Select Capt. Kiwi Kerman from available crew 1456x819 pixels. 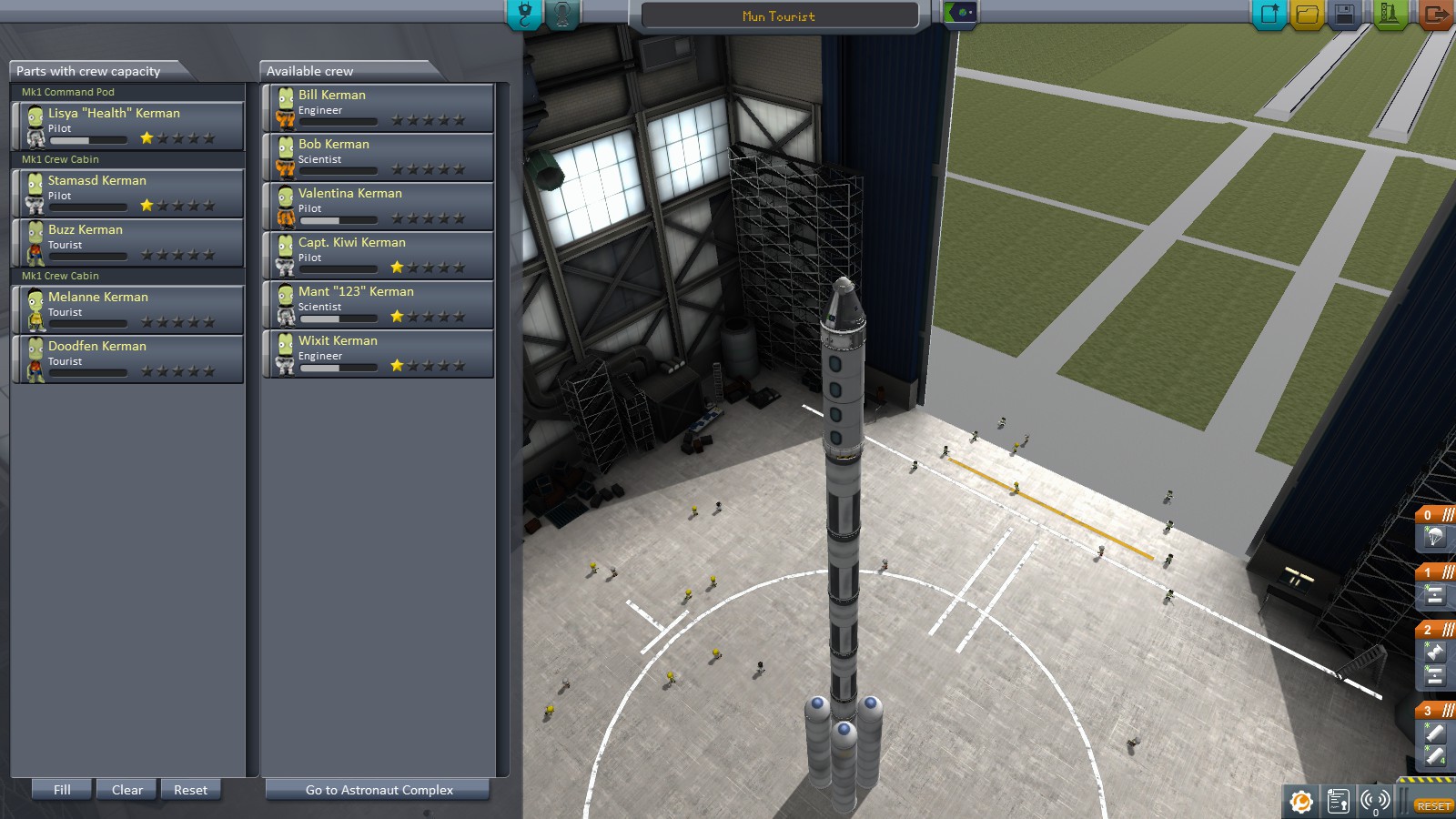coord(379,256)
